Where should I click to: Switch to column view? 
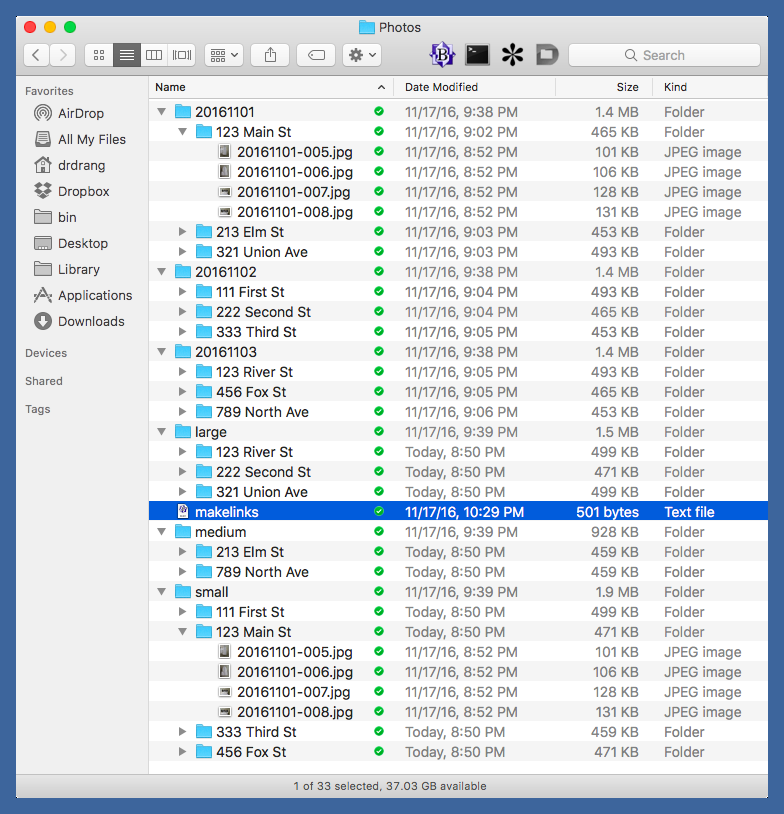(154, 55)
